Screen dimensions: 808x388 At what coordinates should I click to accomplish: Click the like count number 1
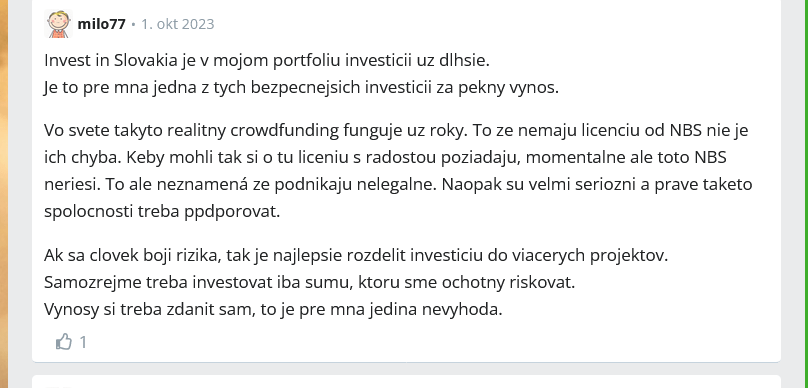point(83,342)
